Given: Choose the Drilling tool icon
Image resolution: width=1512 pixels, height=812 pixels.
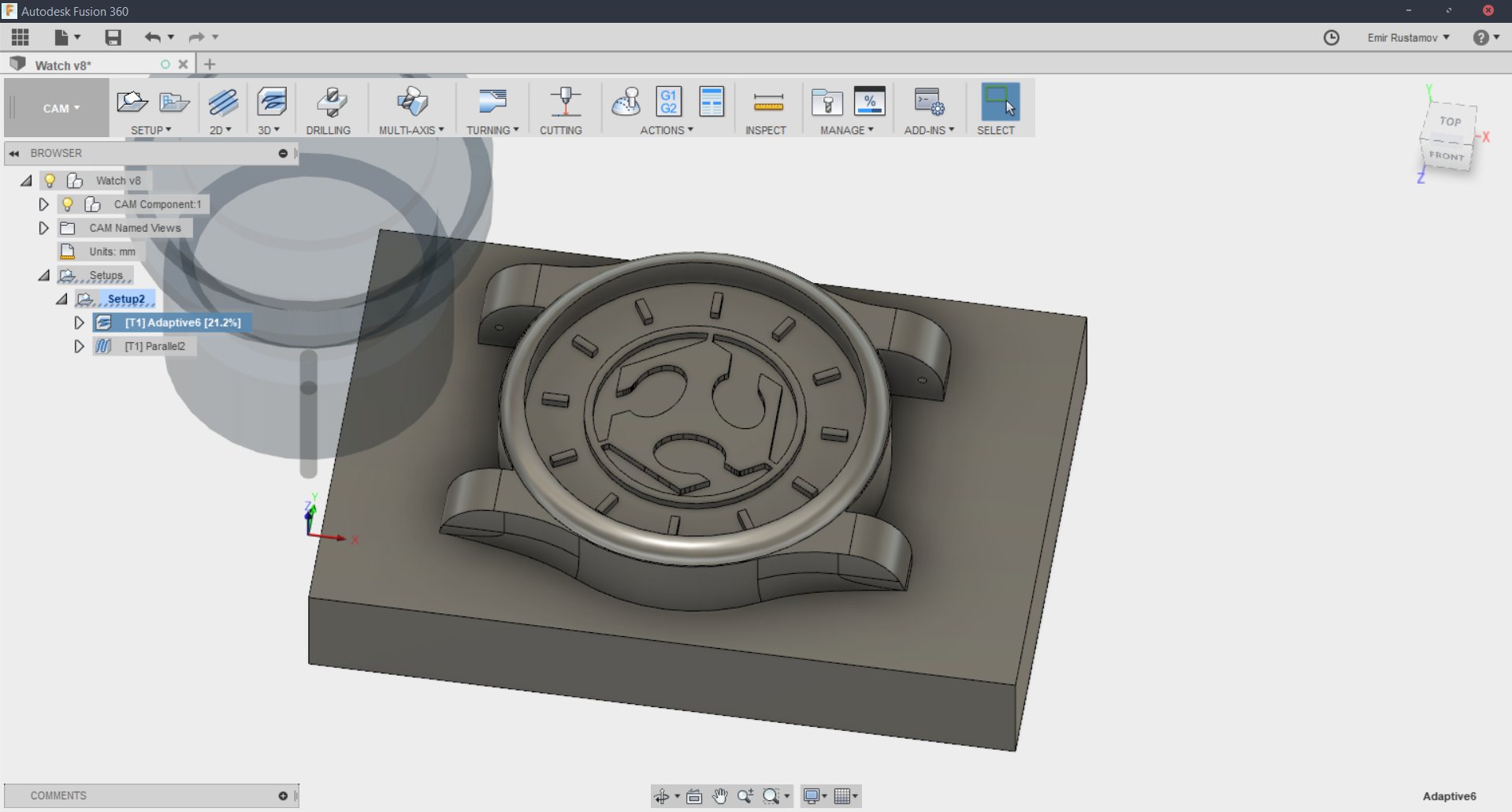Looking at the screenshot, I should (x=332, y=102).
